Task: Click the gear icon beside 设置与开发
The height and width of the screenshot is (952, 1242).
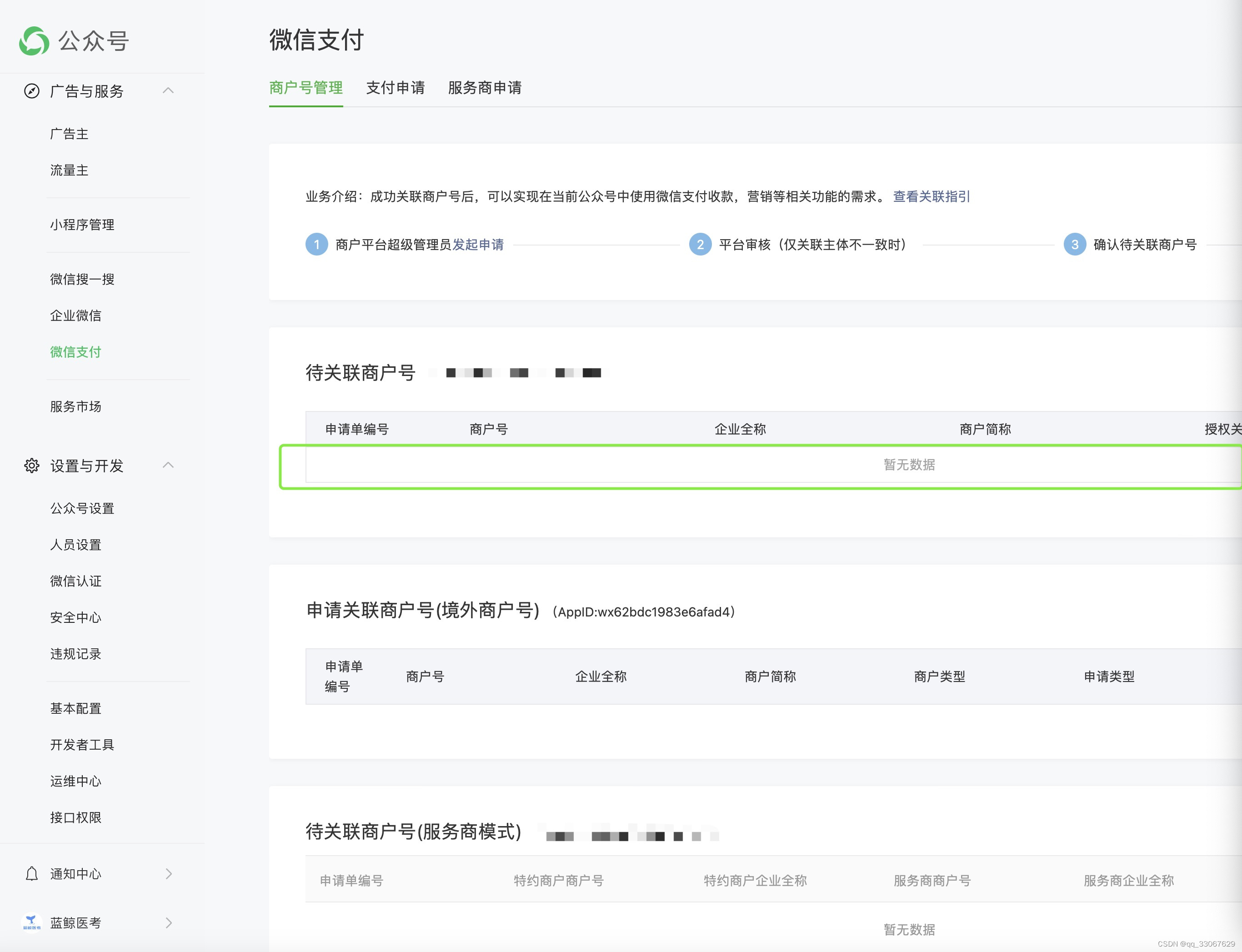Action: 32,466
